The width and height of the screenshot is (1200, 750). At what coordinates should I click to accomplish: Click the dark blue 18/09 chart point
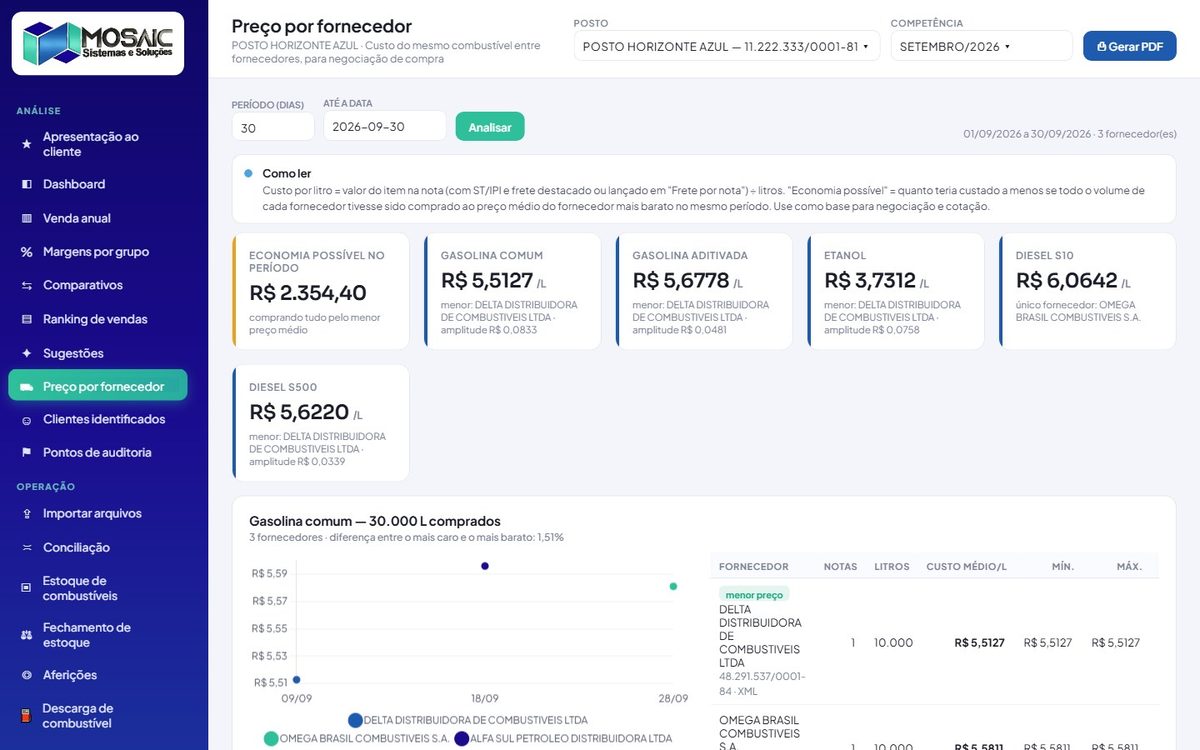coord(485,566)
